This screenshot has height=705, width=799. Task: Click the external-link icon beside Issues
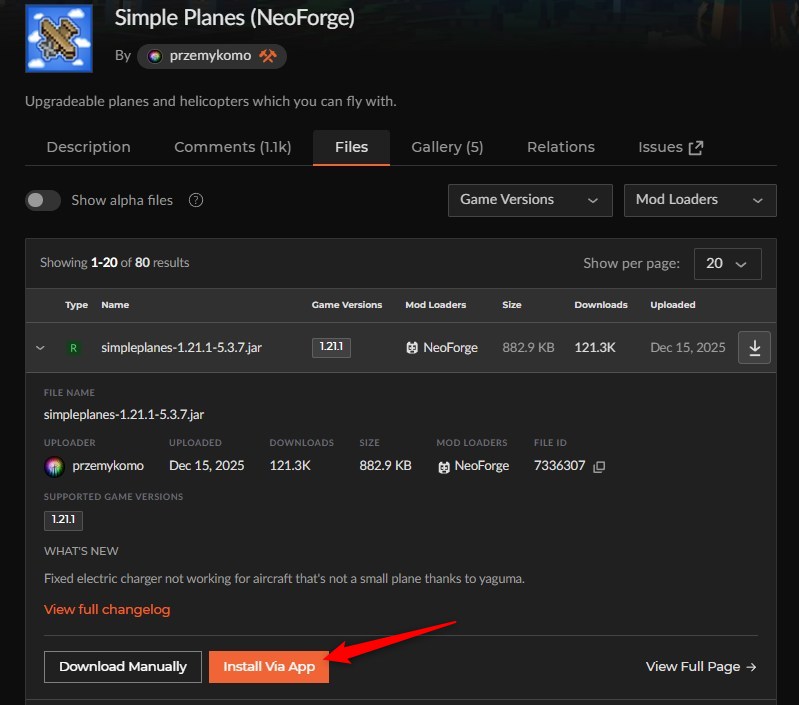(x=696, y=148)
